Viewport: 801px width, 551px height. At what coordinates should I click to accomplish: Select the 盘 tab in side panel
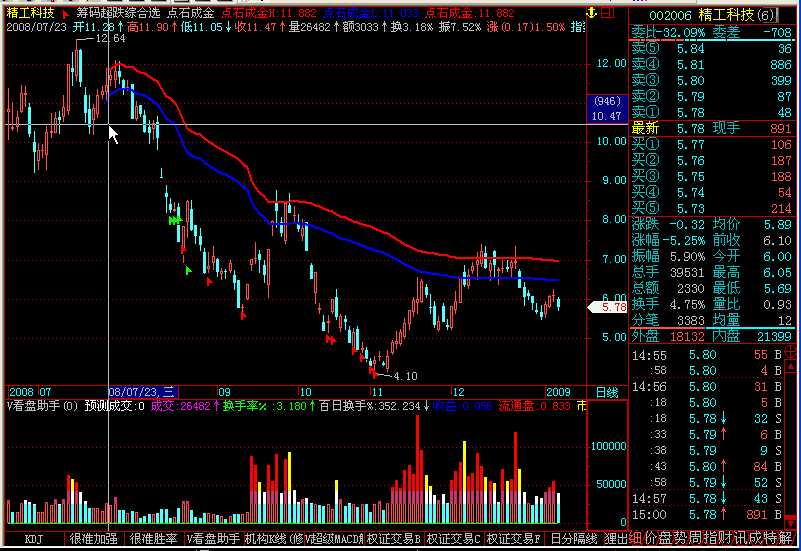[x=665, y=538]
